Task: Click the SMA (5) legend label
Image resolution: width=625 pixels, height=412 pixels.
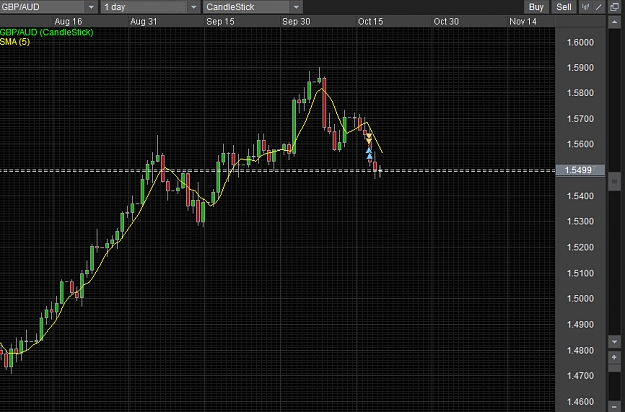Action: 15,41
